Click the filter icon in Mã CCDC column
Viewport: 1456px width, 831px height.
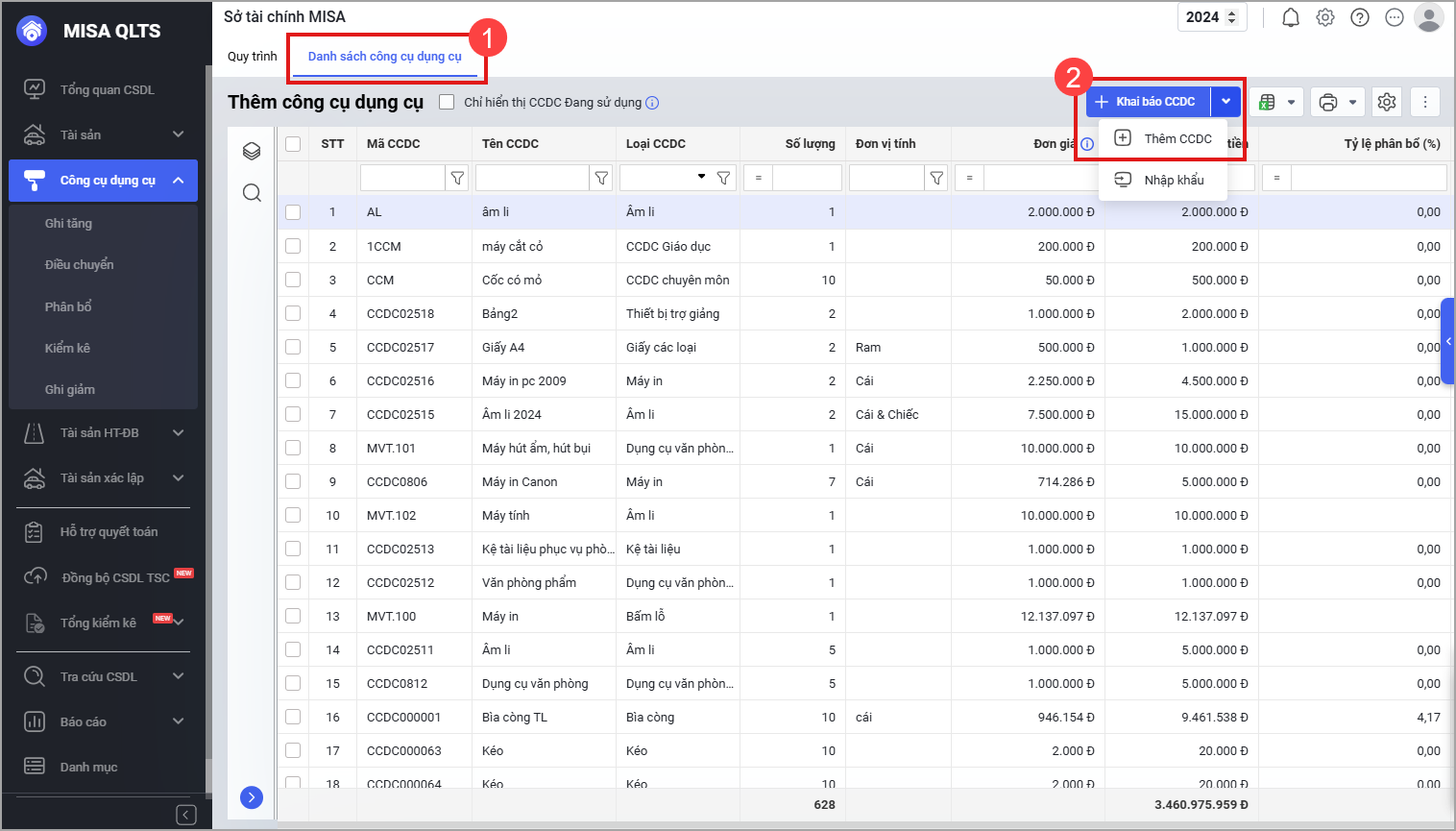[x=458, y=178]
